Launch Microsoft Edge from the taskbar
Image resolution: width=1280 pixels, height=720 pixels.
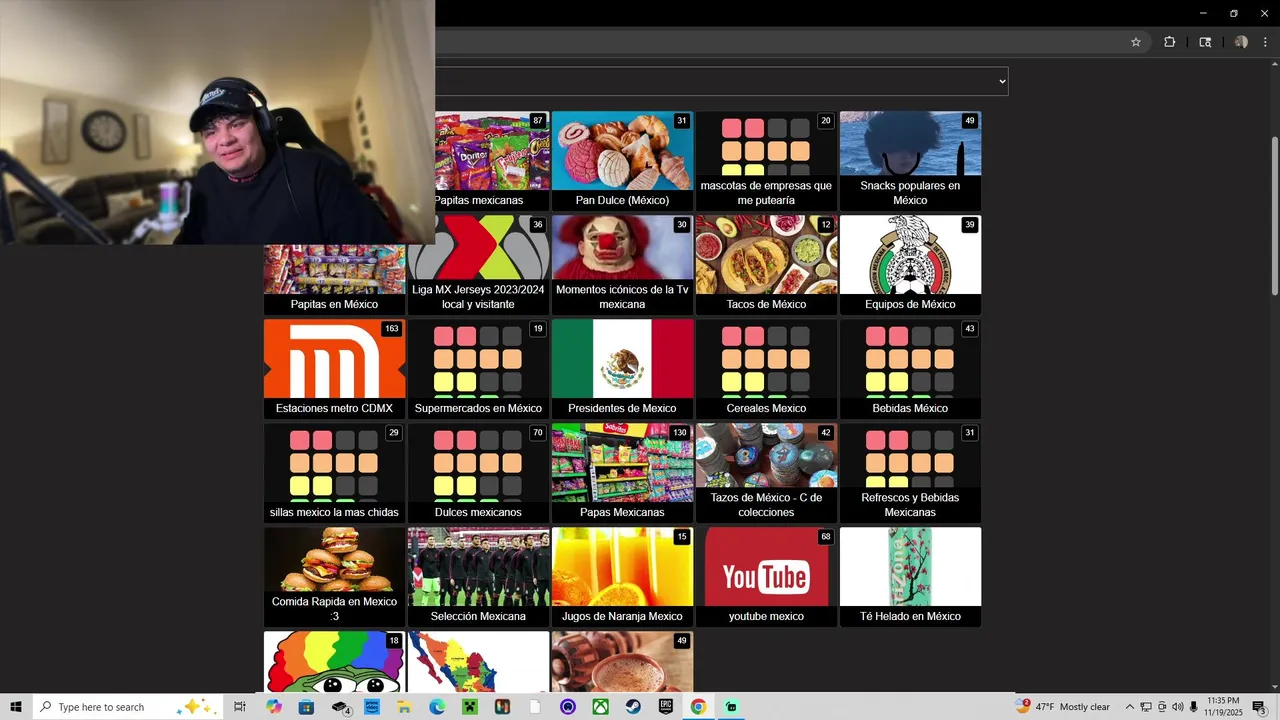[x=437, y=707]
